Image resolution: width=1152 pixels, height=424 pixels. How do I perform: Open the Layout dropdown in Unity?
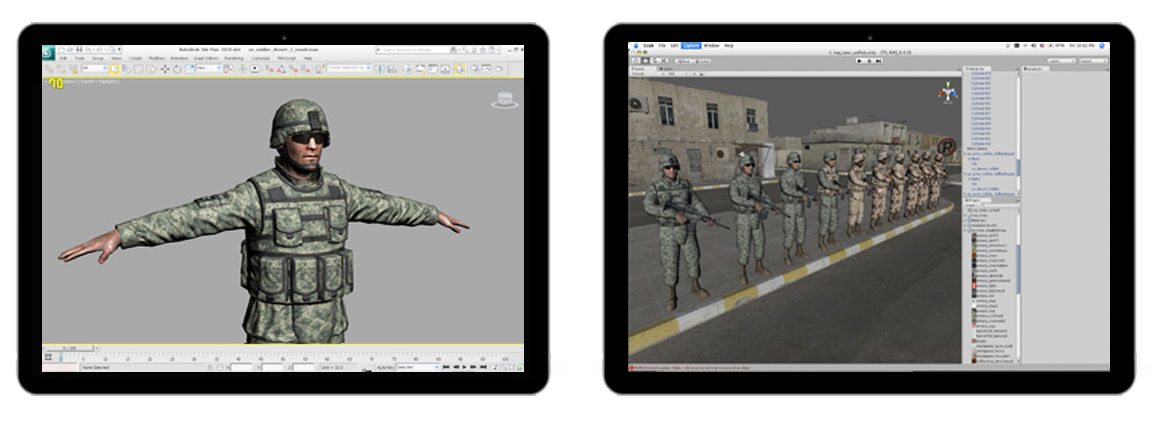(1088, 61)
